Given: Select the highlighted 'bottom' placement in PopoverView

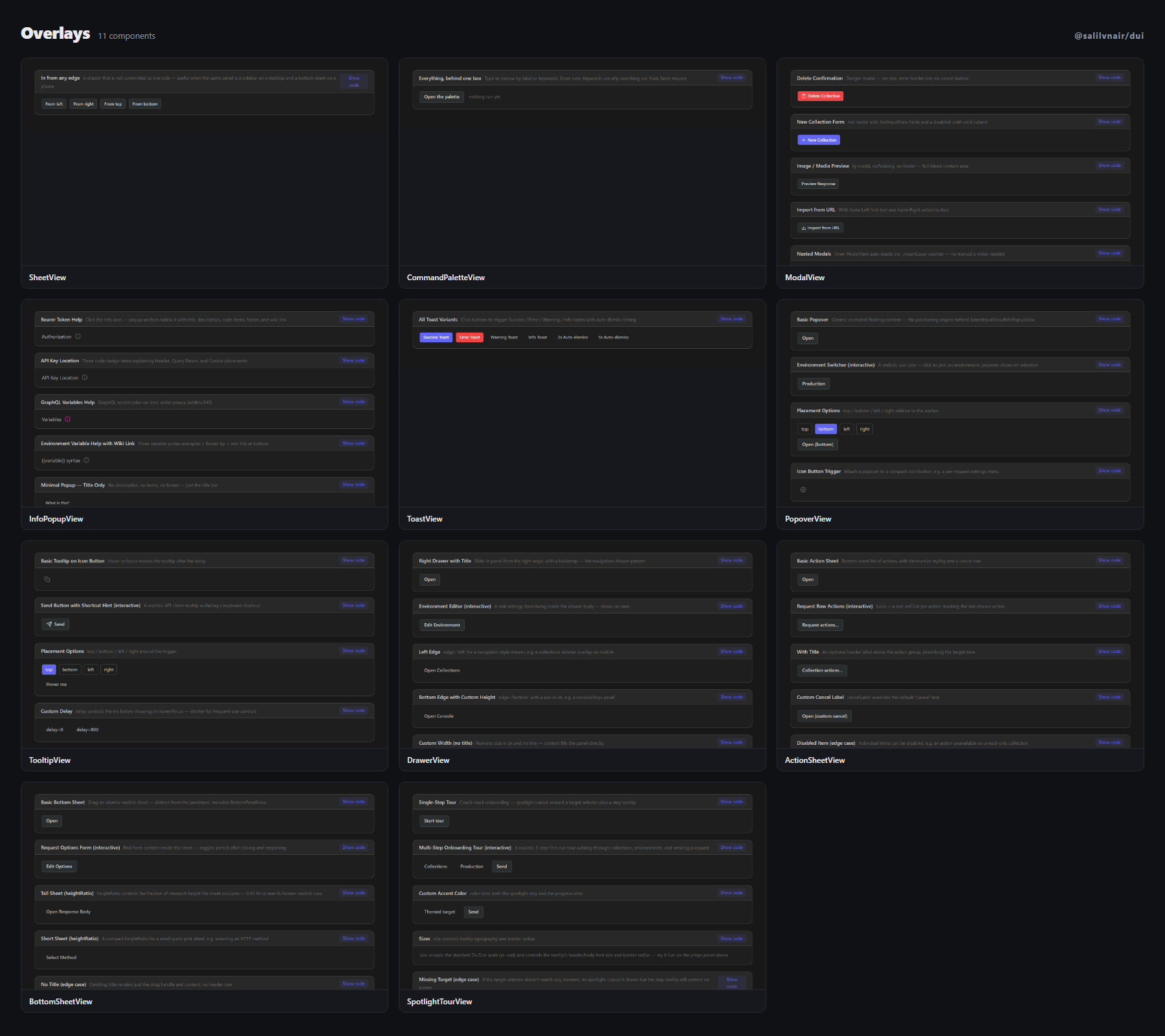Looking at the screenshot, I should 826,429.
